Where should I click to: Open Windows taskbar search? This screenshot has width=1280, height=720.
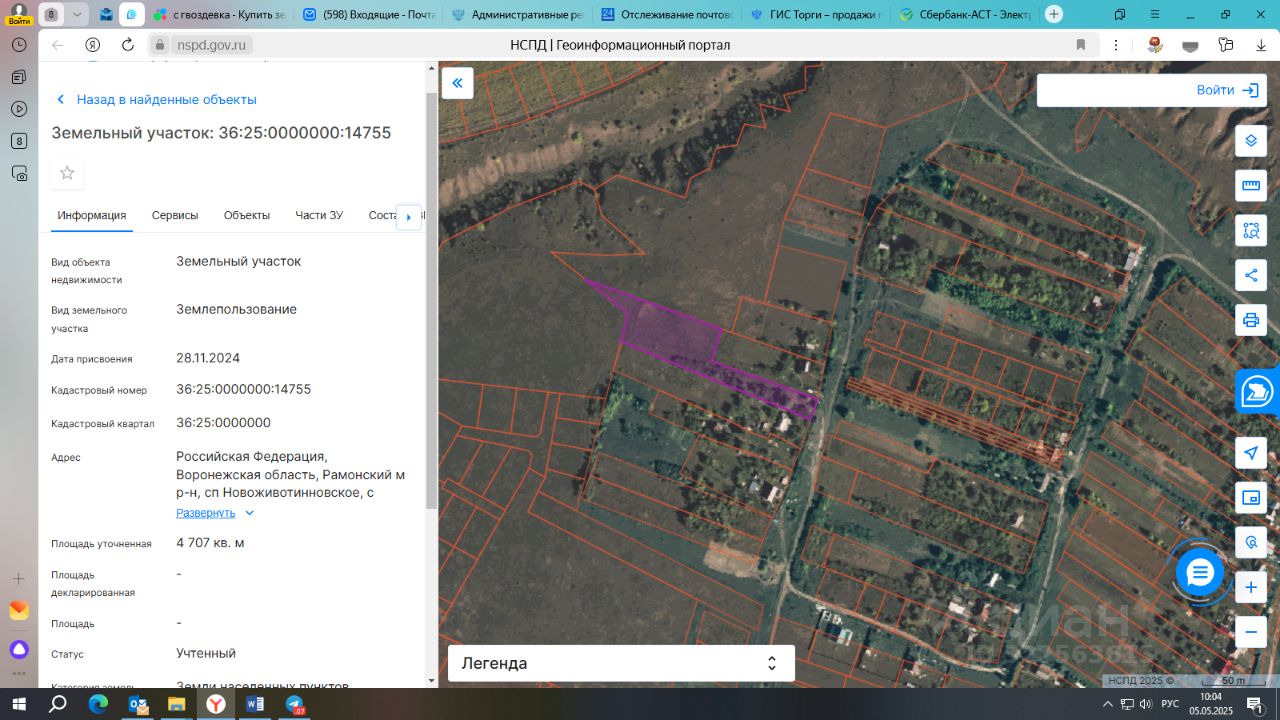pos(58,704)
